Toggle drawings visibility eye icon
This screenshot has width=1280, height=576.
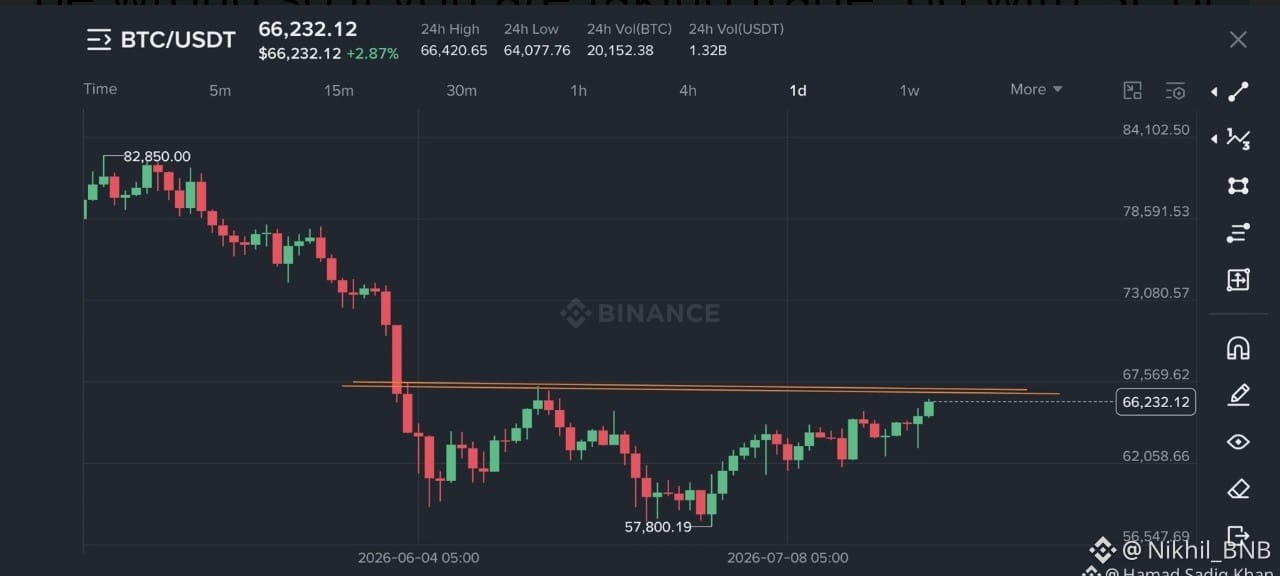(1238, 442)
